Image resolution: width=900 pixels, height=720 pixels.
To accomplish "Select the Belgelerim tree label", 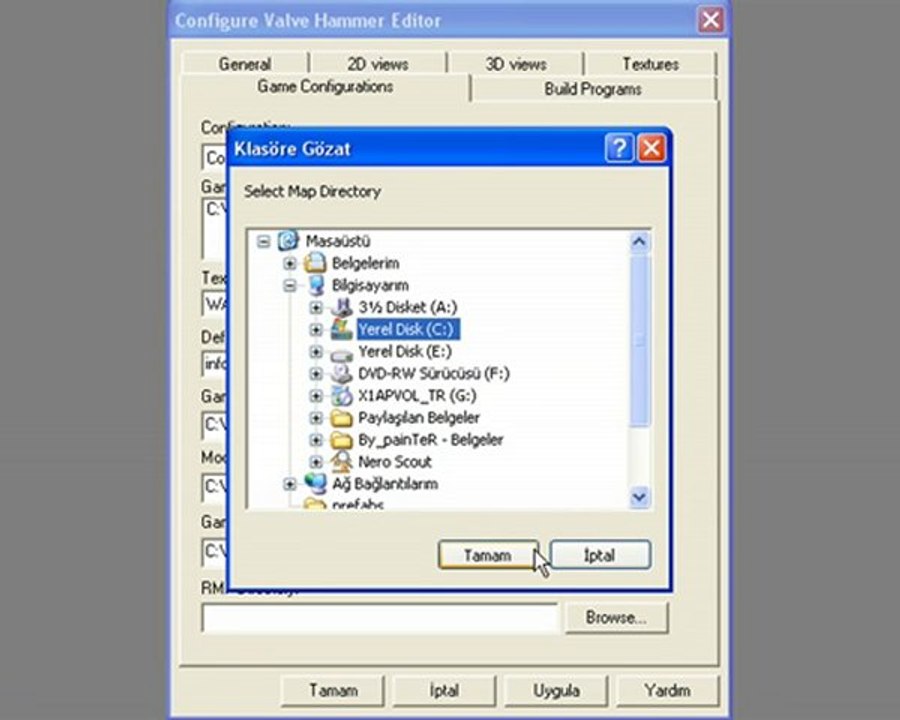I will tap(365, 264).
